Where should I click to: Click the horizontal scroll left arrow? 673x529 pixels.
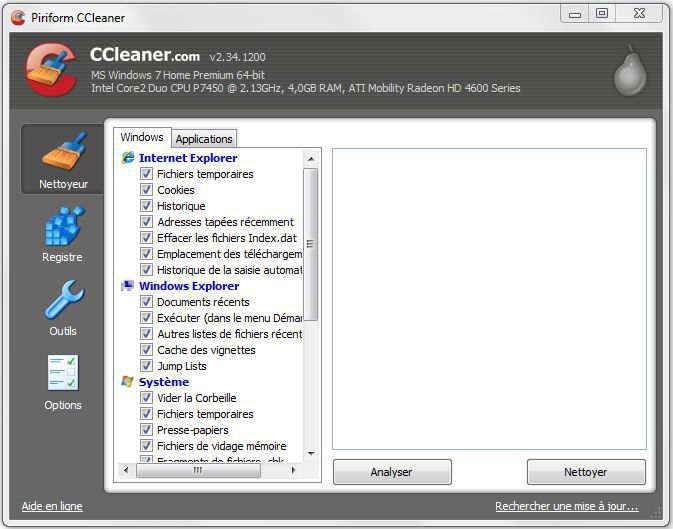pos(126,470)
